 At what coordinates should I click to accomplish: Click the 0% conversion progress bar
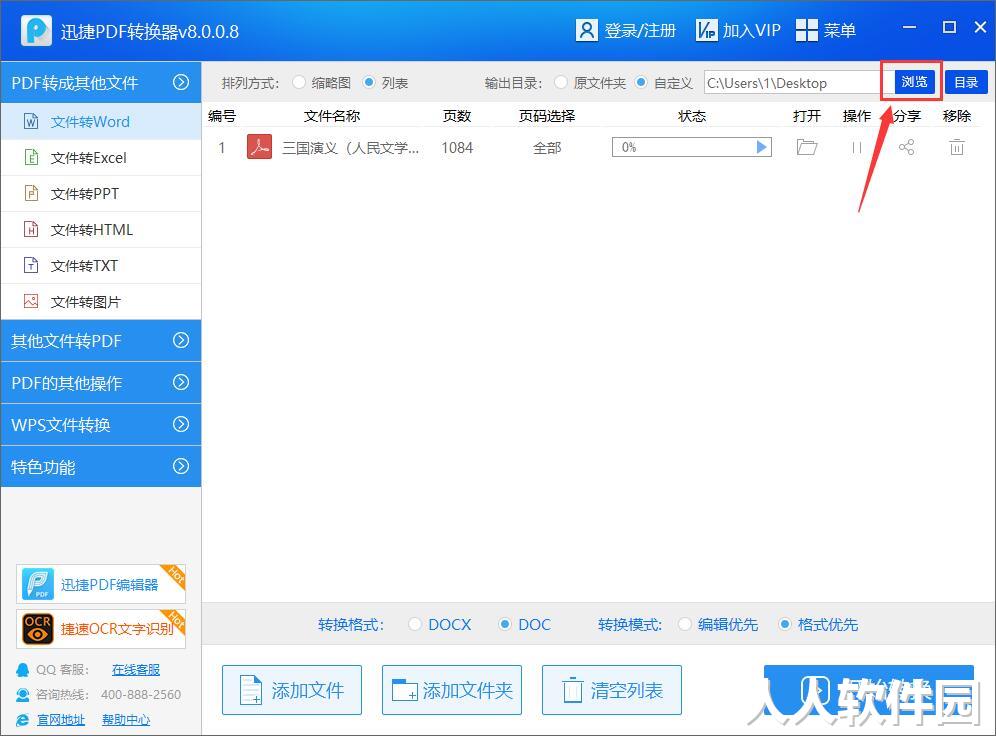click(x=692, y=147)
